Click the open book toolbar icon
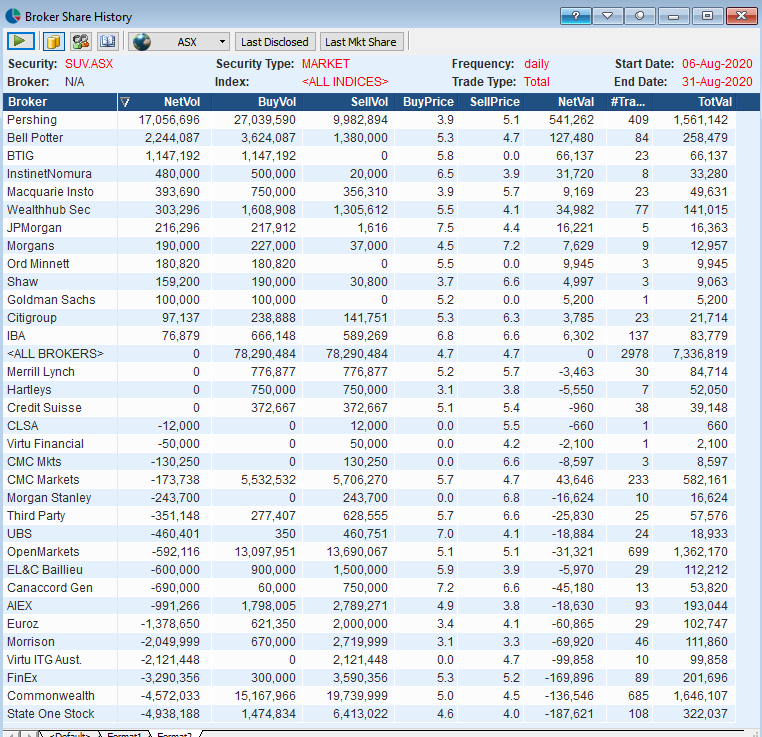This screenshot has width=762, height=737. coord(107,41)
